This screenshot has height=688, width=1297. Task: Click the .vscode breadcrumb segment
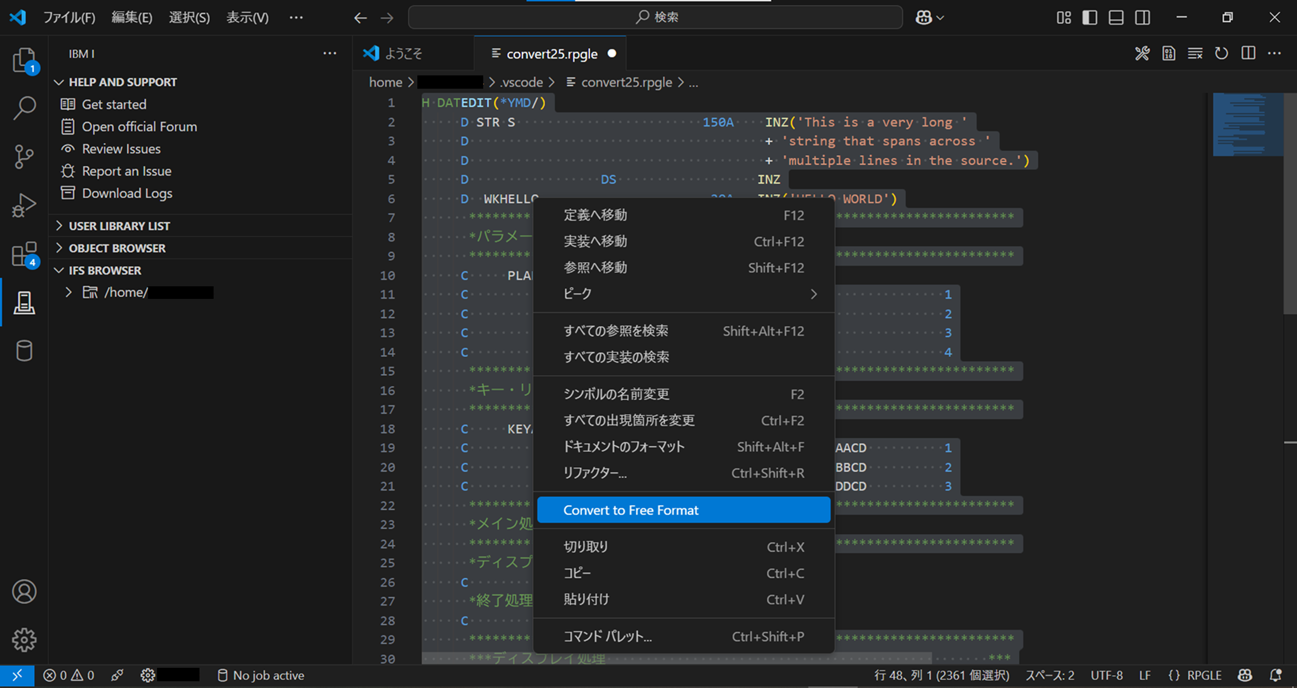click(x=522, y=82)
